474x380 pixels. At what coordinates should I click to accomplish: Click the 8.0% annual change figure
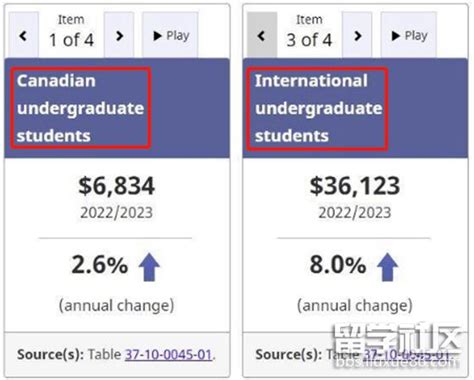(338, 265)
